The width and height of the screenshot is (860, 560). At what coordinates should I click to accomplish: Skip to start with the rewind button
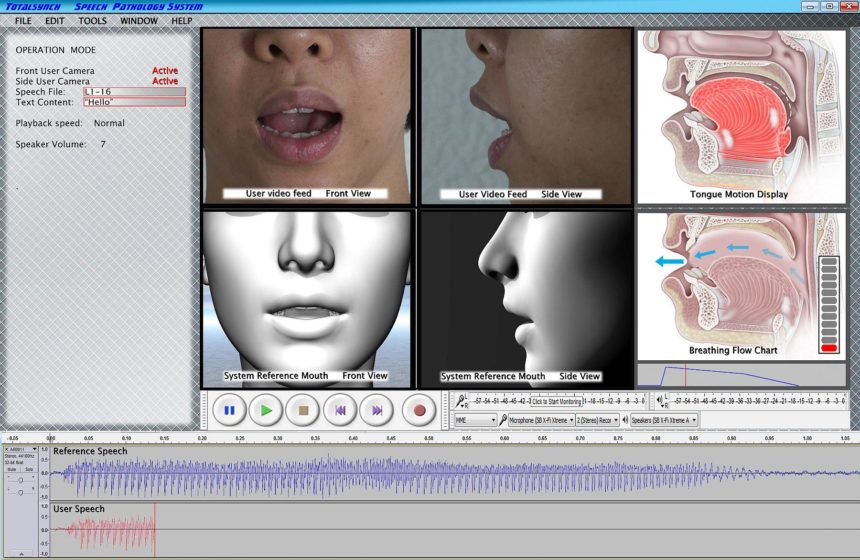(340, 410)
